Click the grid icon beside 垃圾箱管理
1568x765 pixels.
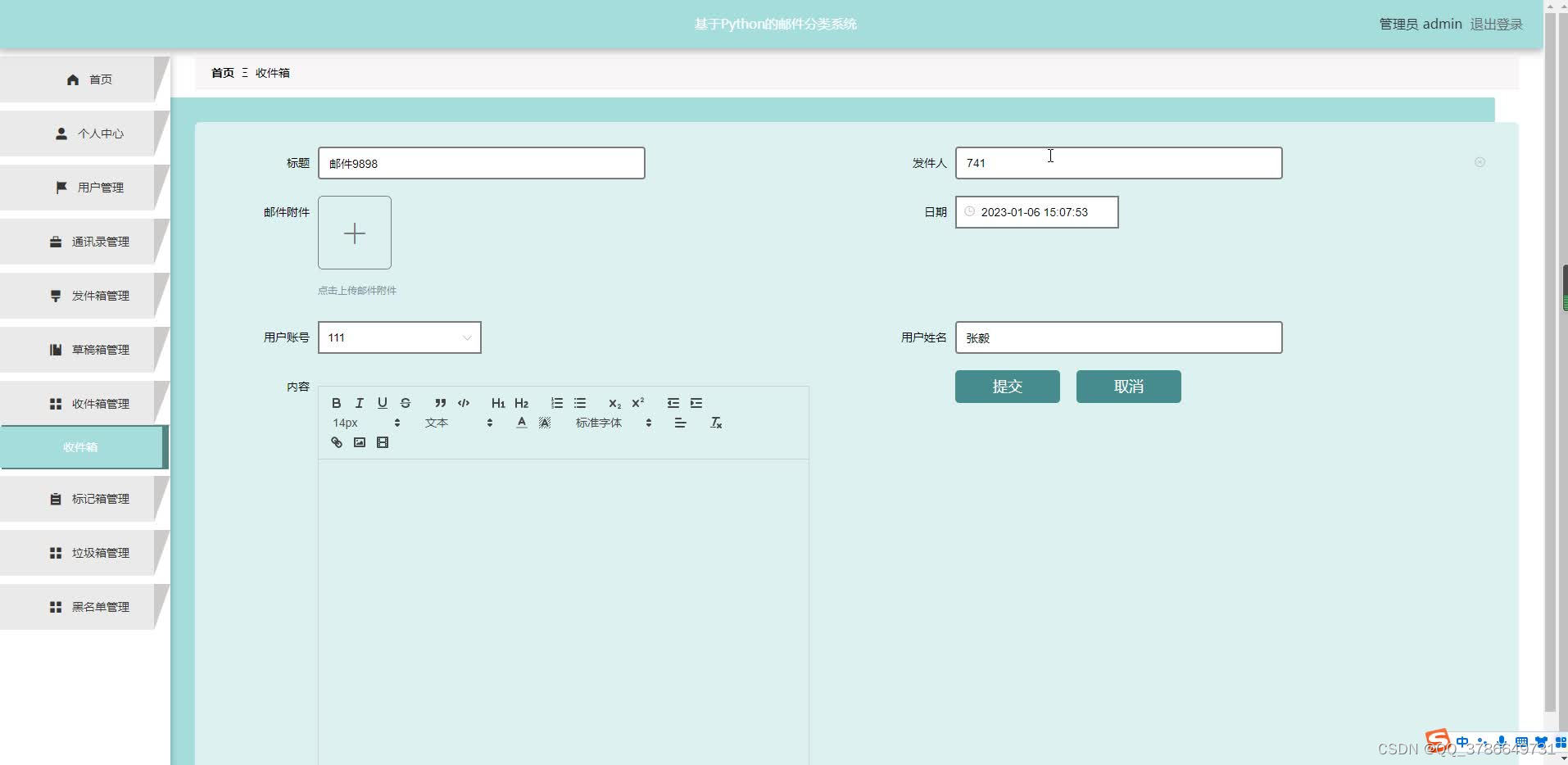point(56,553)
